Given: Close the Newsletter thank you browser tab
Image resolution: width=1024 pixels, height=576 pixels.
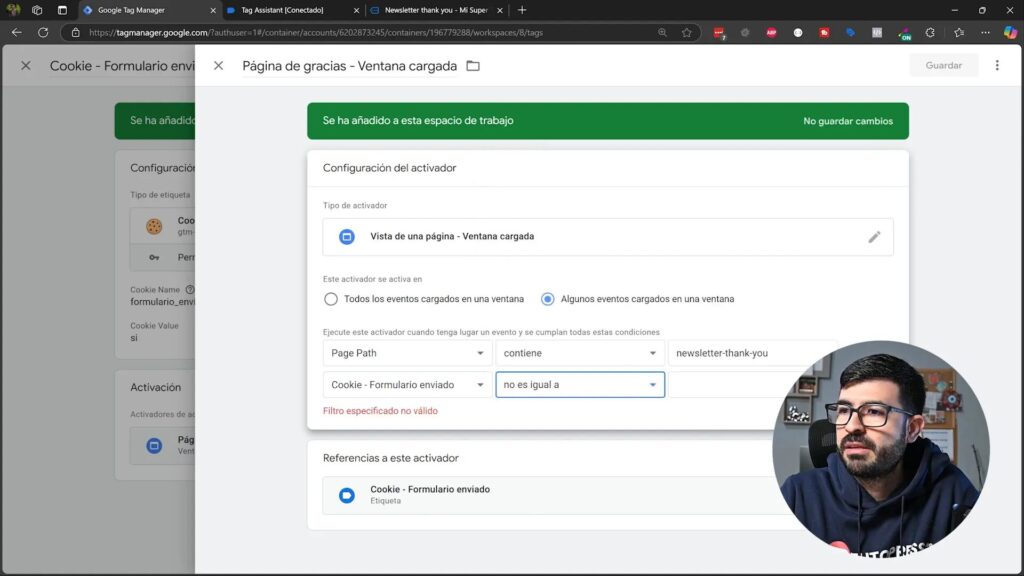Looking at the screenshot, I should click(500, 10).
